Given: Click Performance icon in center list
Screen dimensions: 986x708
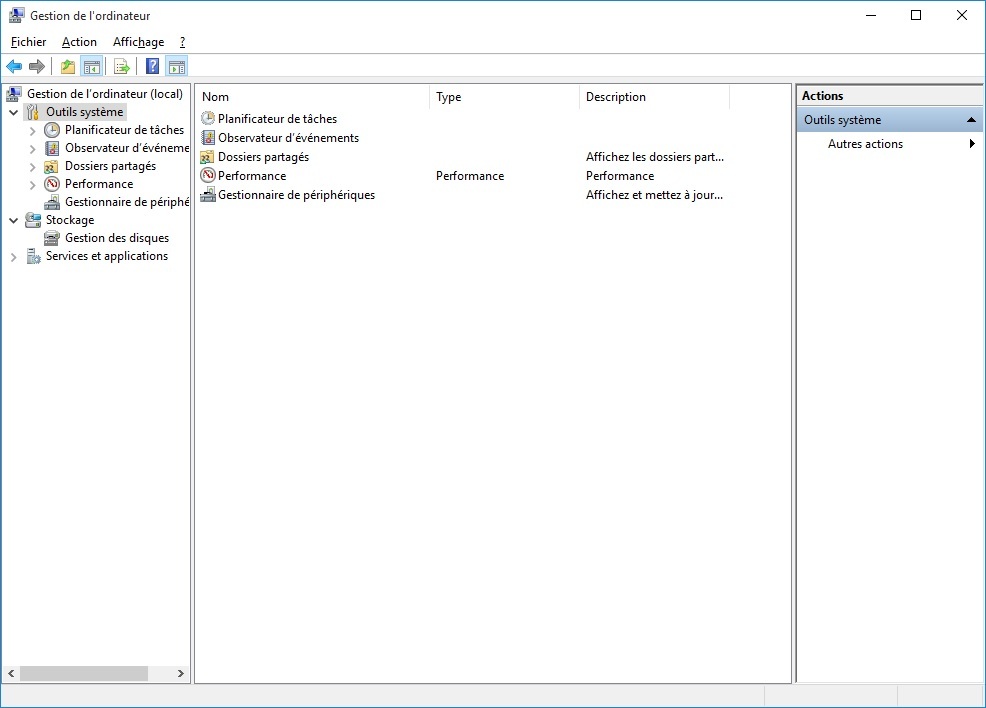Looking at the screenshot, I should tap(208, 175).
